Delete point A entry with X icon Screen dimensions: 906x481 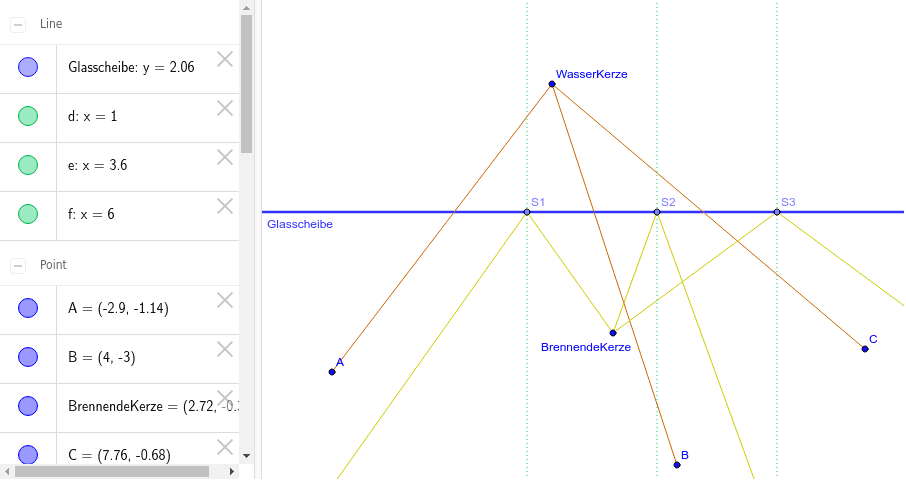click(x=225, y=300)
